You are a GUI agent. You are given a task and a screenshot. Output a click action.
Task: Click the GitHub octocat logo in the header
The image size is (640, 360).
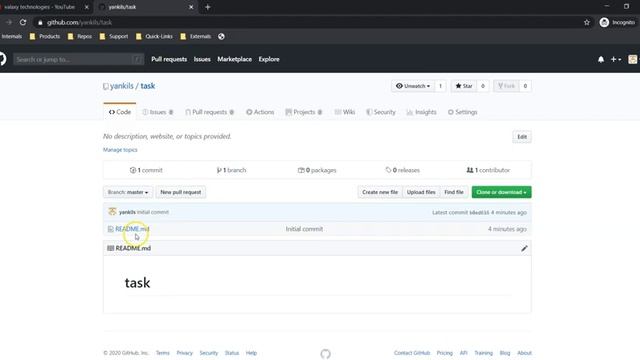coord(2,59)
